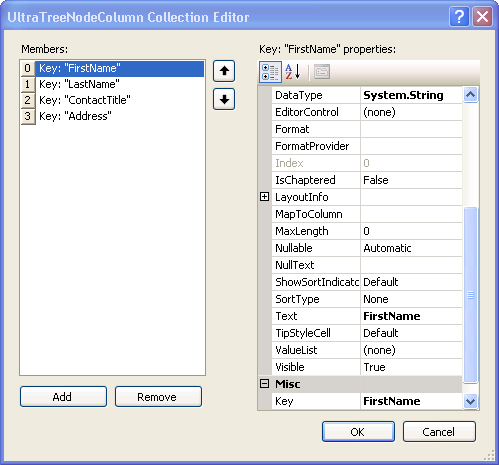Click the ValueList property label

(x=296, y=350)
